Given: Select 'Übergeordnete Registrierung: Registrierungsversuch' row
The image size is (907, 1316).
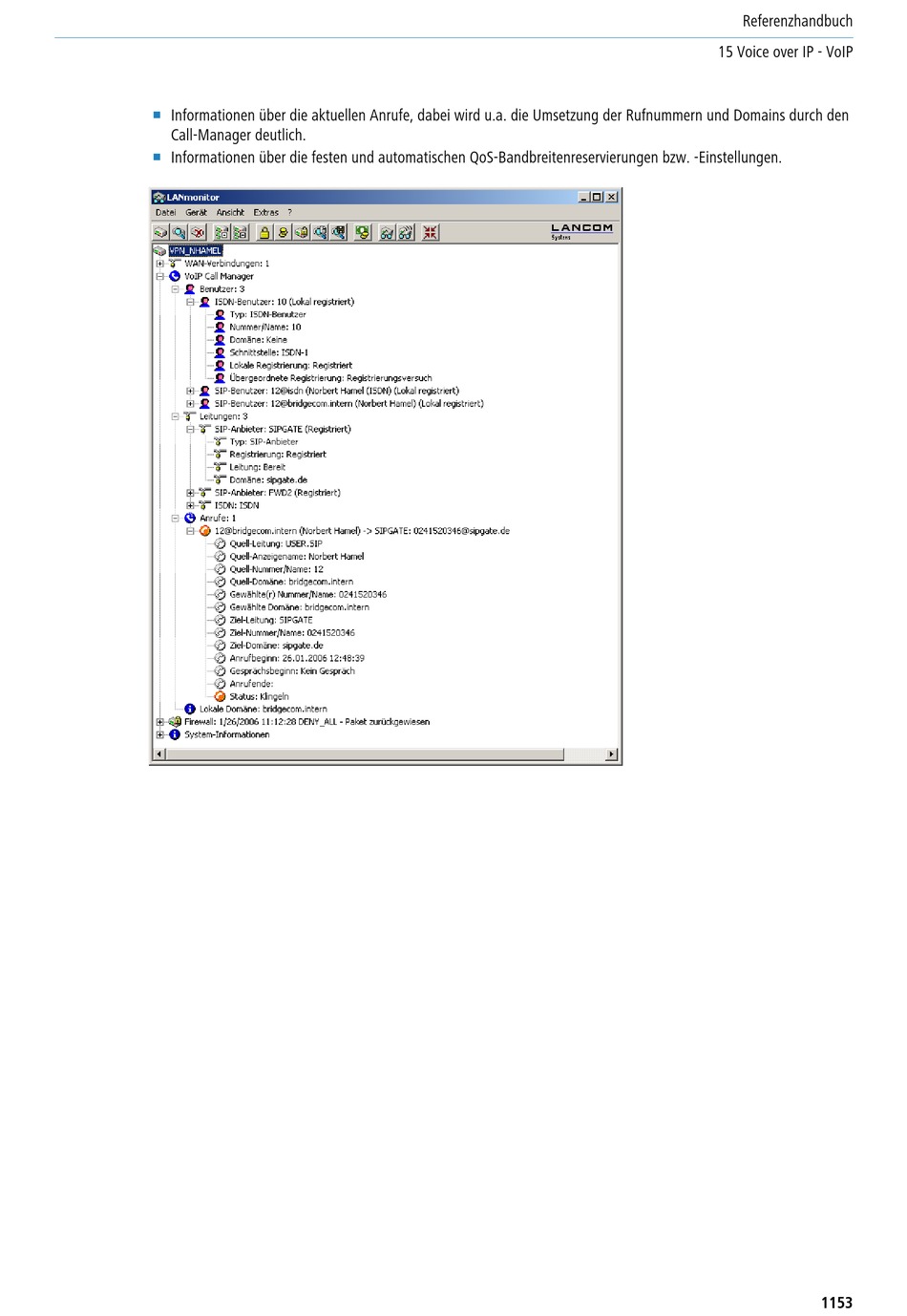Looking at the screenshot, I should [x=330, y=378].
